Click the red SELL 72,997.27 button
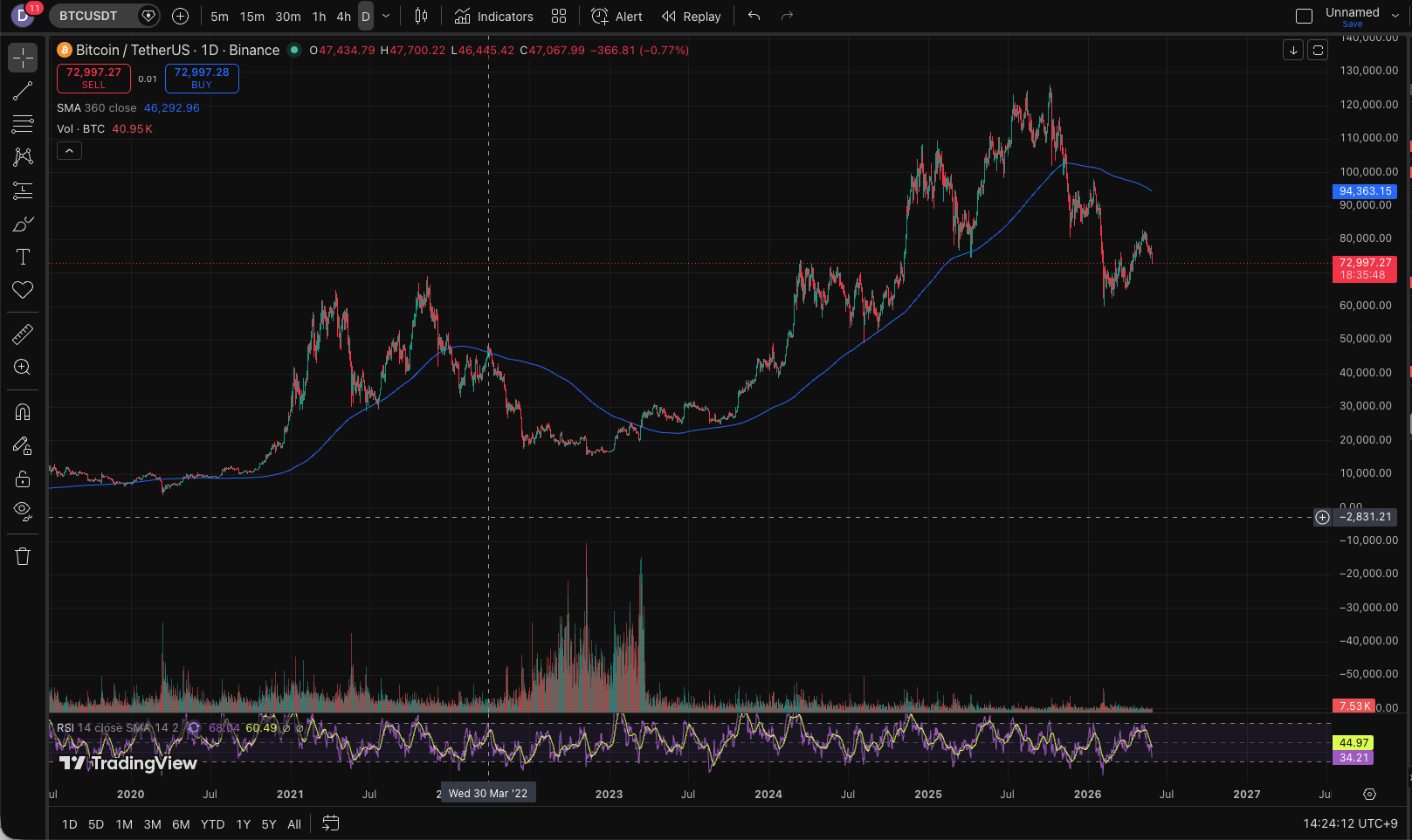The image size is (1412, 840). (93, 79)
